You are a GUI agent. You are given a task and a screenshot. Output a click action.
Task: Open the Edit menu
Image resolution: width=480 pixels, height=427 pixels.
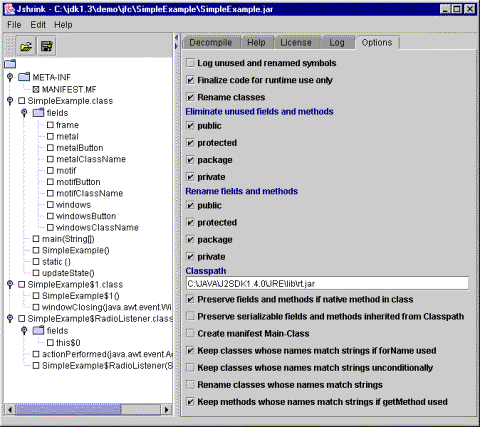click(38, 25)
